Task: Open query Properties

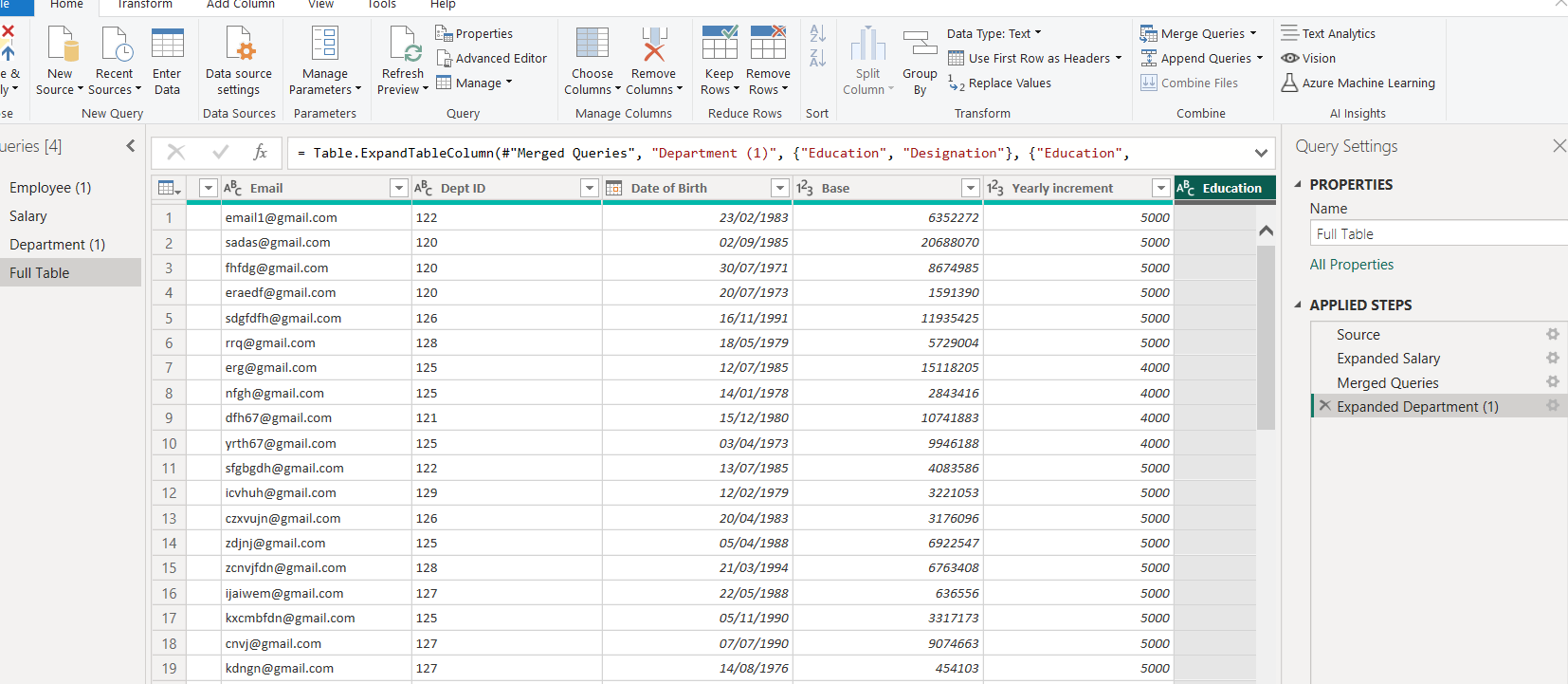Action: pyautogui.click(x=474, y=33)
